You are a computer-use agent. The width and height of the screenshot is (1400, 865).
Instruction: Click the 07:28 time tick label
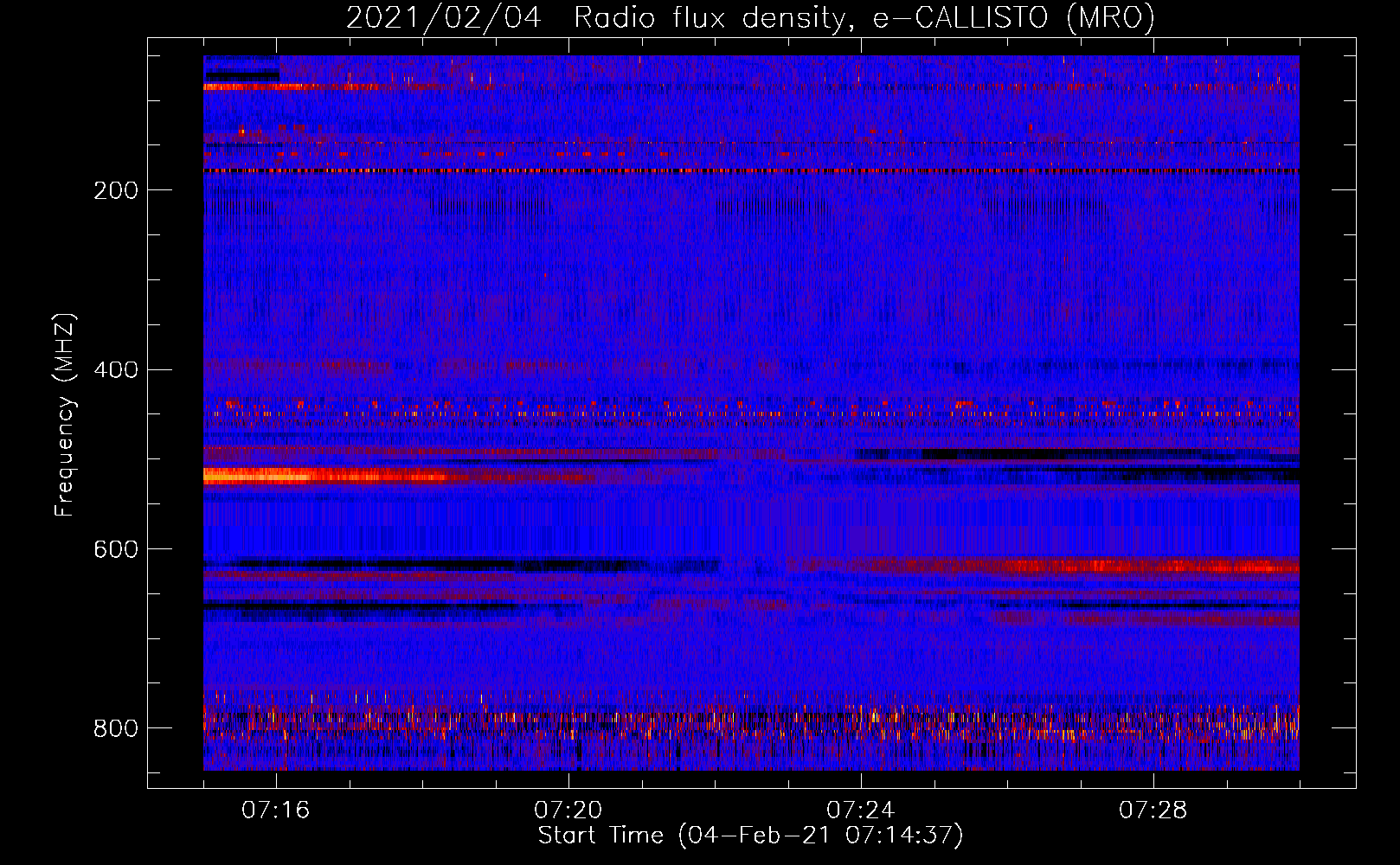click(x=1153, y=811)
